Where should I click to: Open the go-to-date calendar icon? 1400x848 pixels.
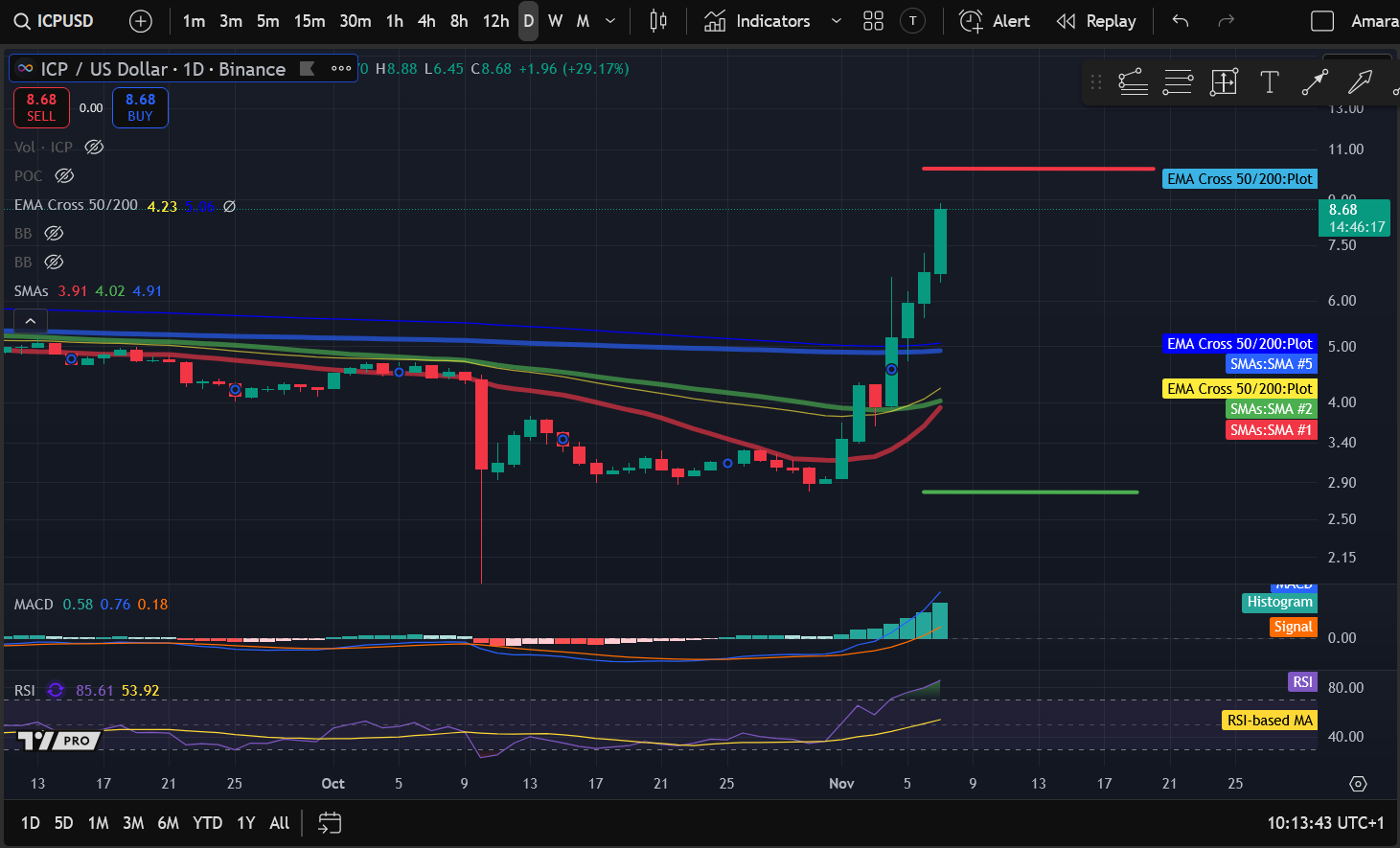(x=330, y=822)
